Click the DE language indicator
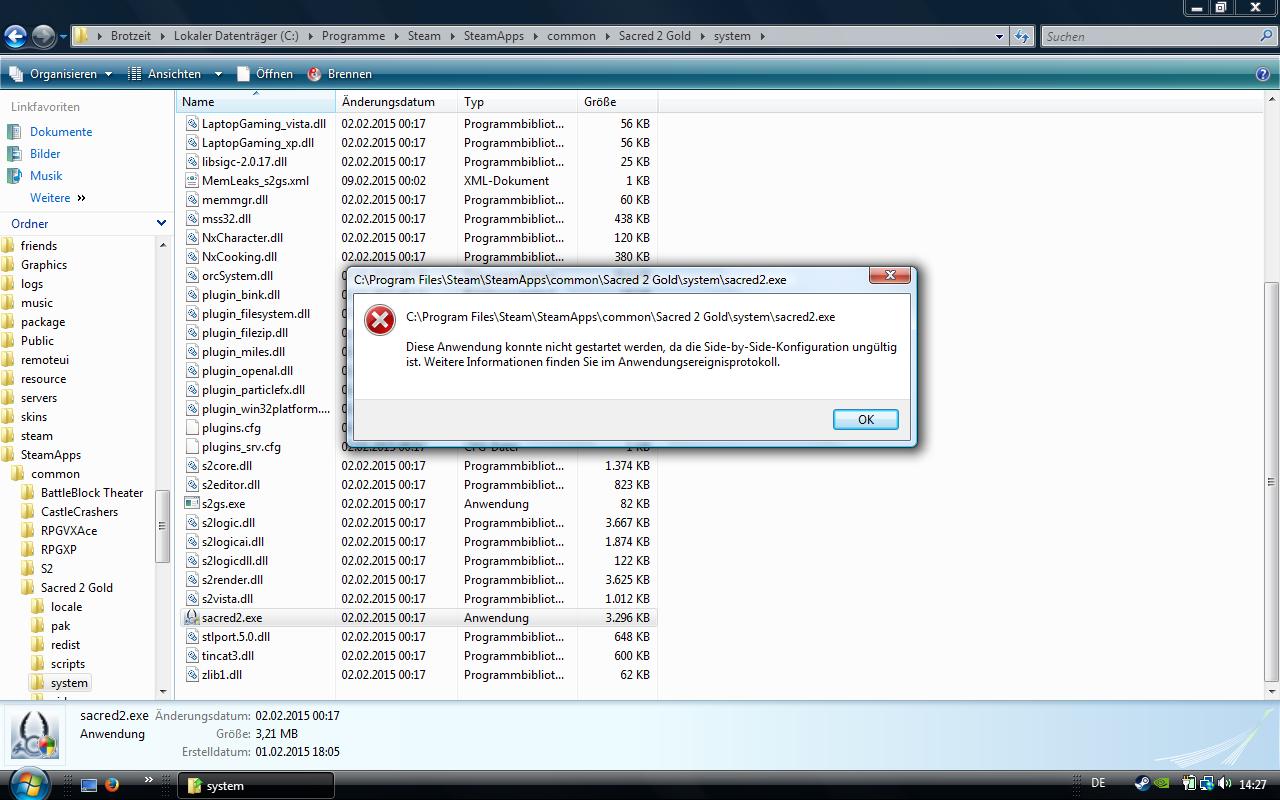Image resolution: width=1280 pixels, height=800 pixels. pos(1098,783)
